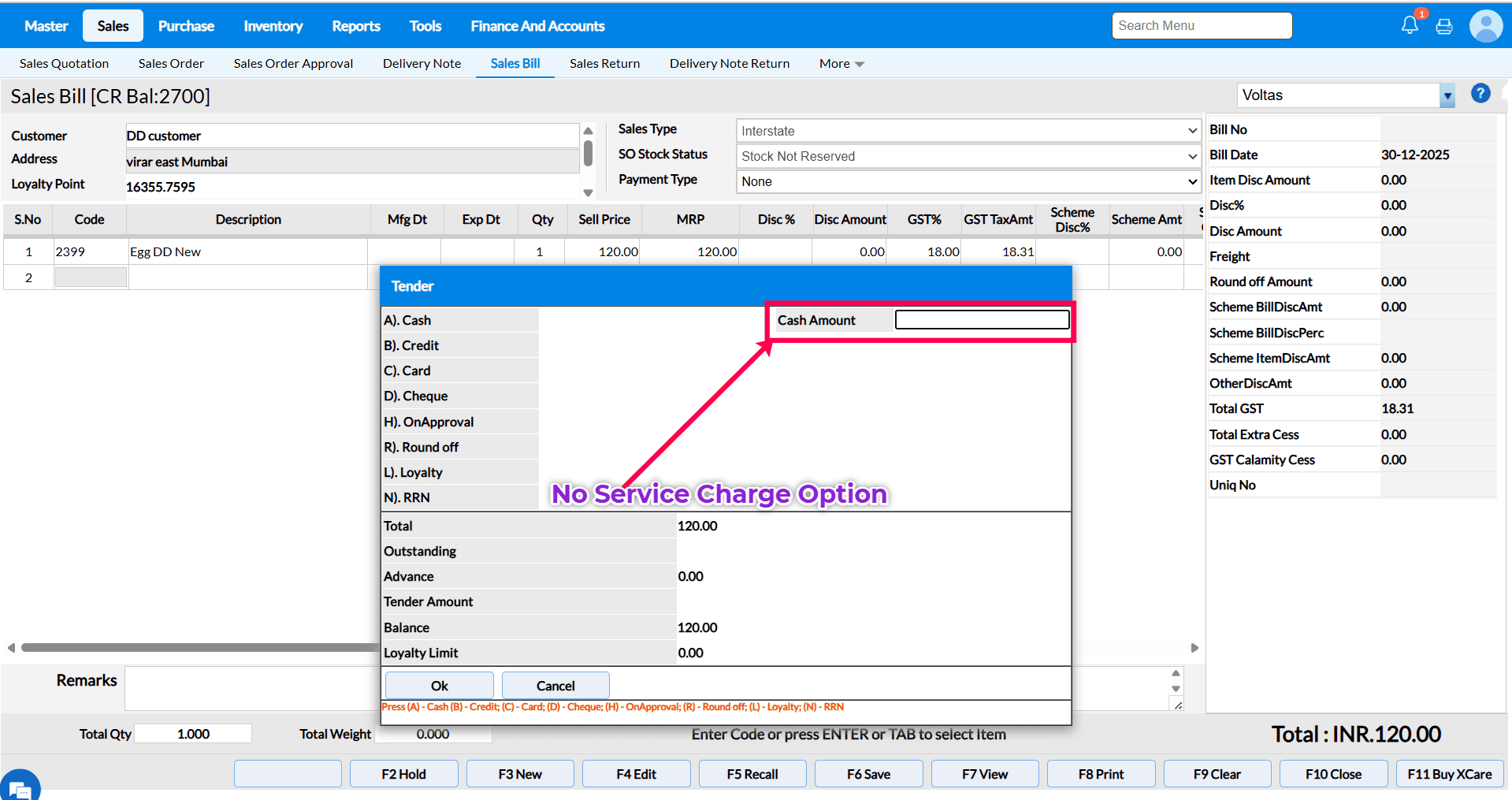
Task: Cancel the Tender dialog
Action: 555,686
